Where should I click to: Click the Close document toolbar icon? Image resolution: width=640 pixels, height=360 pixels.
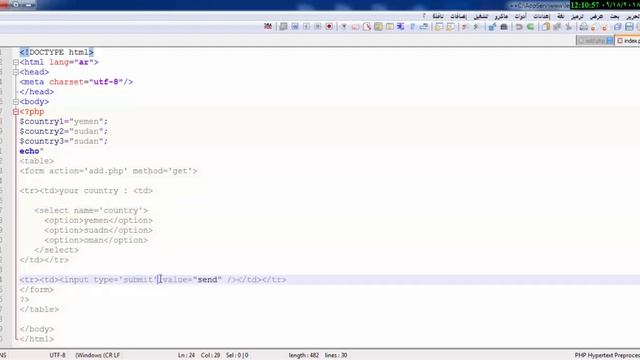605,27
